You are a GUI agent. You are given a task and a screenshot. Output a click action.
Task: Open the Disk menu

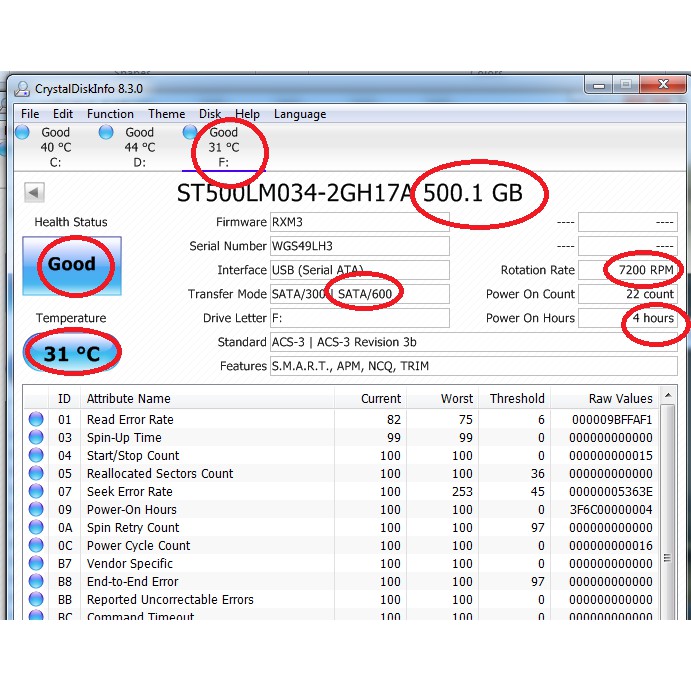click(210, 114)
